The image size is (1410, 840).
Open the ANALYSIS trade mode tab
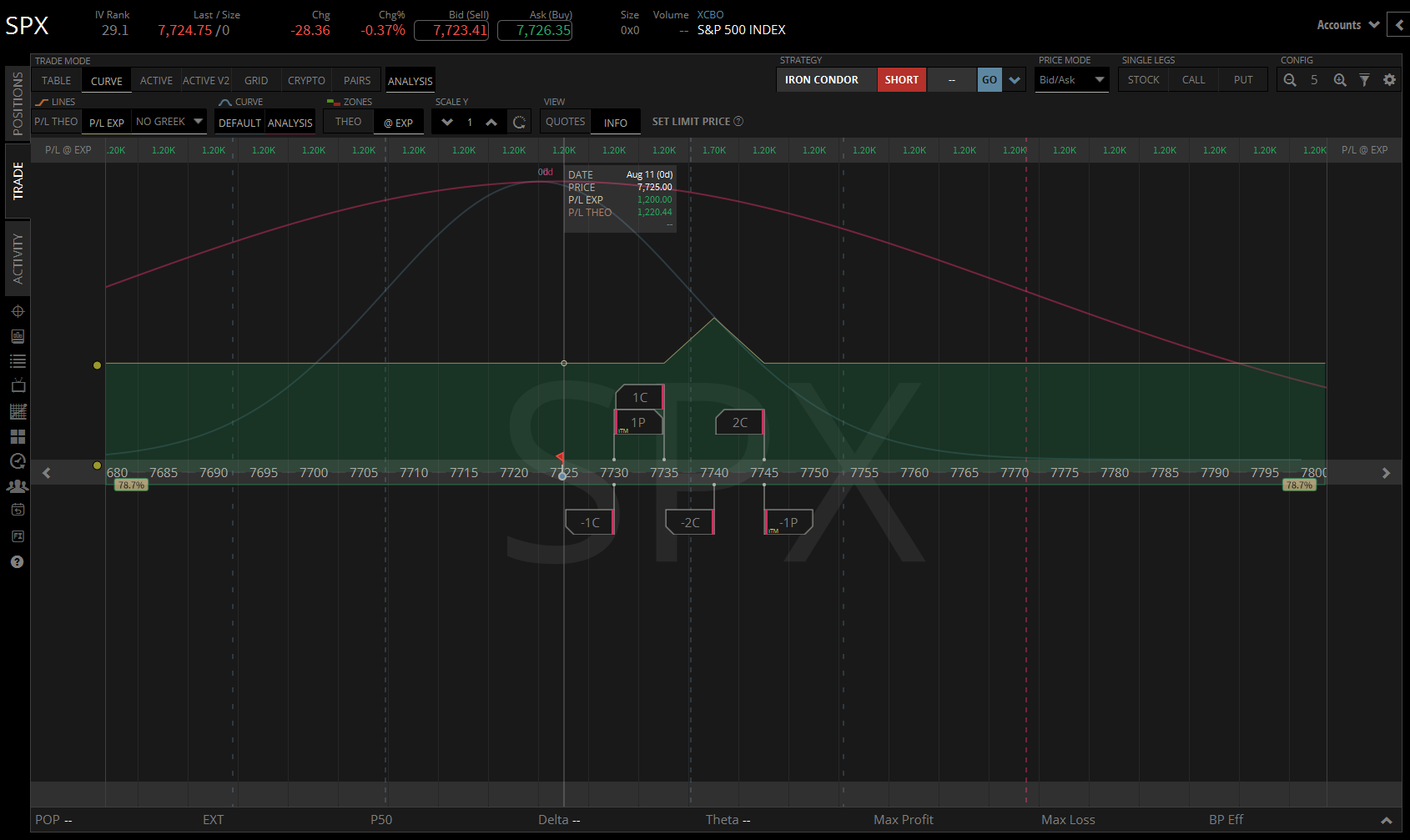410,81
